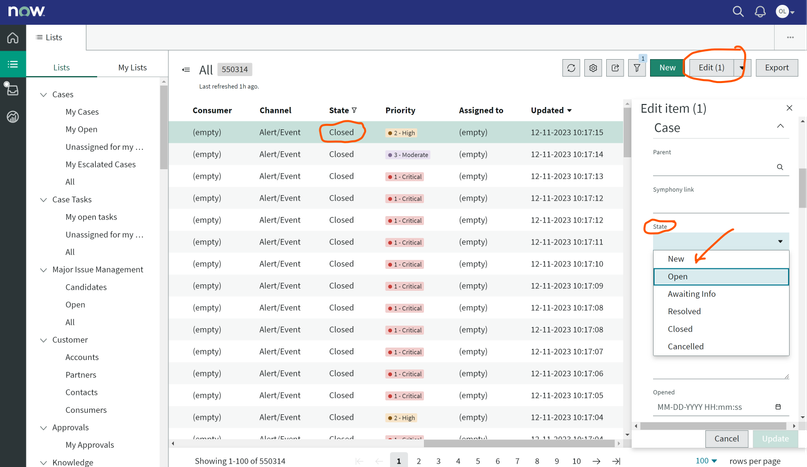This screenshot has width=807, height=467.
Task: Click the Export button
Action: (777, 68)
